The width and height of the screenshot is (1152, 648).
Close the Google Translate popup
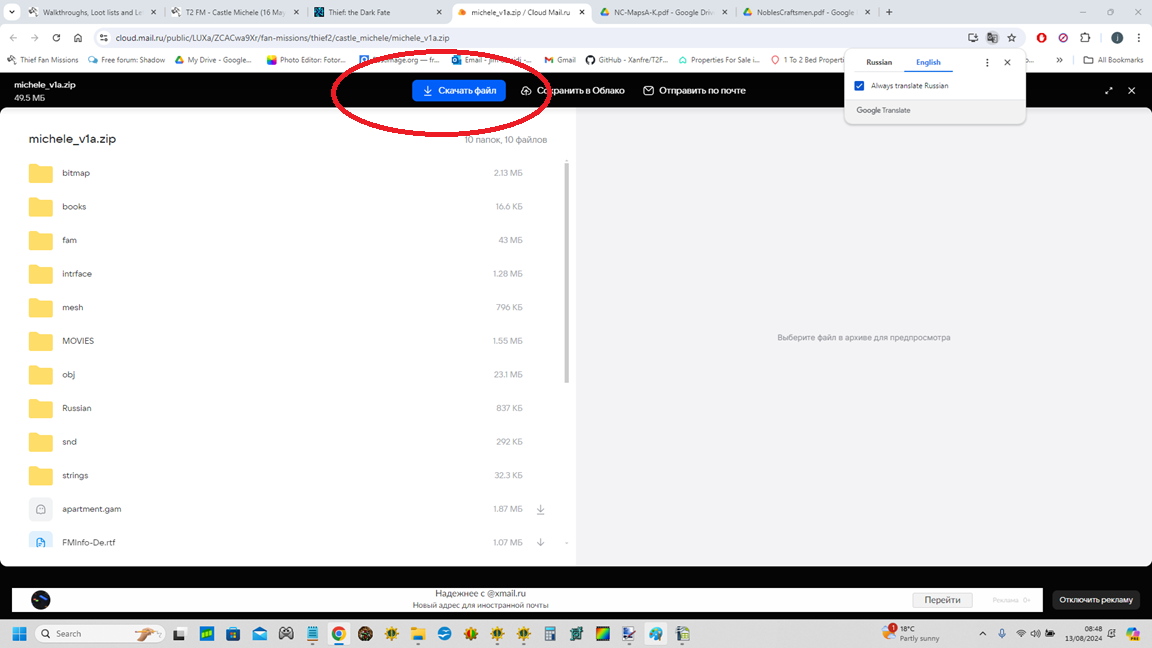[x=1007, y=62]
